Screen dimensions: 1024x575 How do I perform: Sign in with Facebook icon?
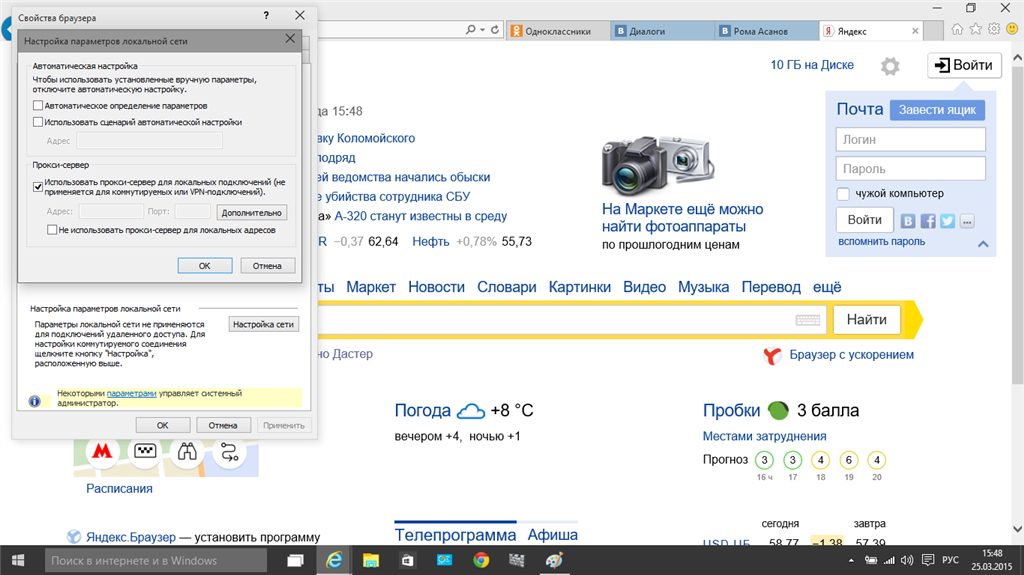[x=928, y=221]
